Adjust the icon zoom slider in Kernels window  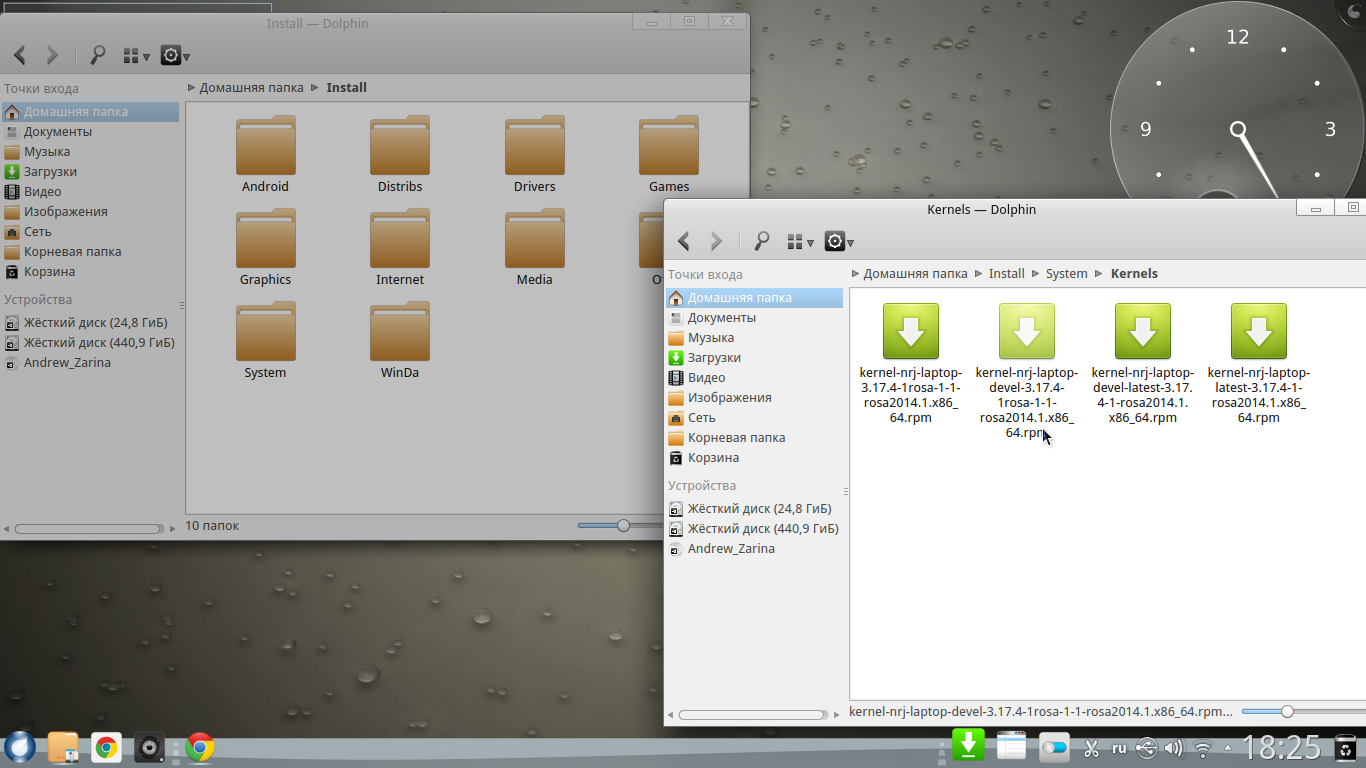coord(1287,711)
